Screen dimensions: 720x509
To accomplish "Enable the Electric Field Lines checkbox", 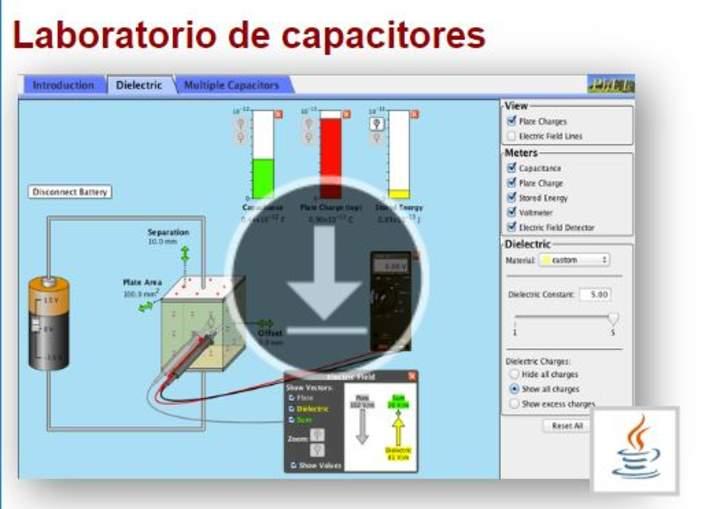I will [x=513, y=136].
